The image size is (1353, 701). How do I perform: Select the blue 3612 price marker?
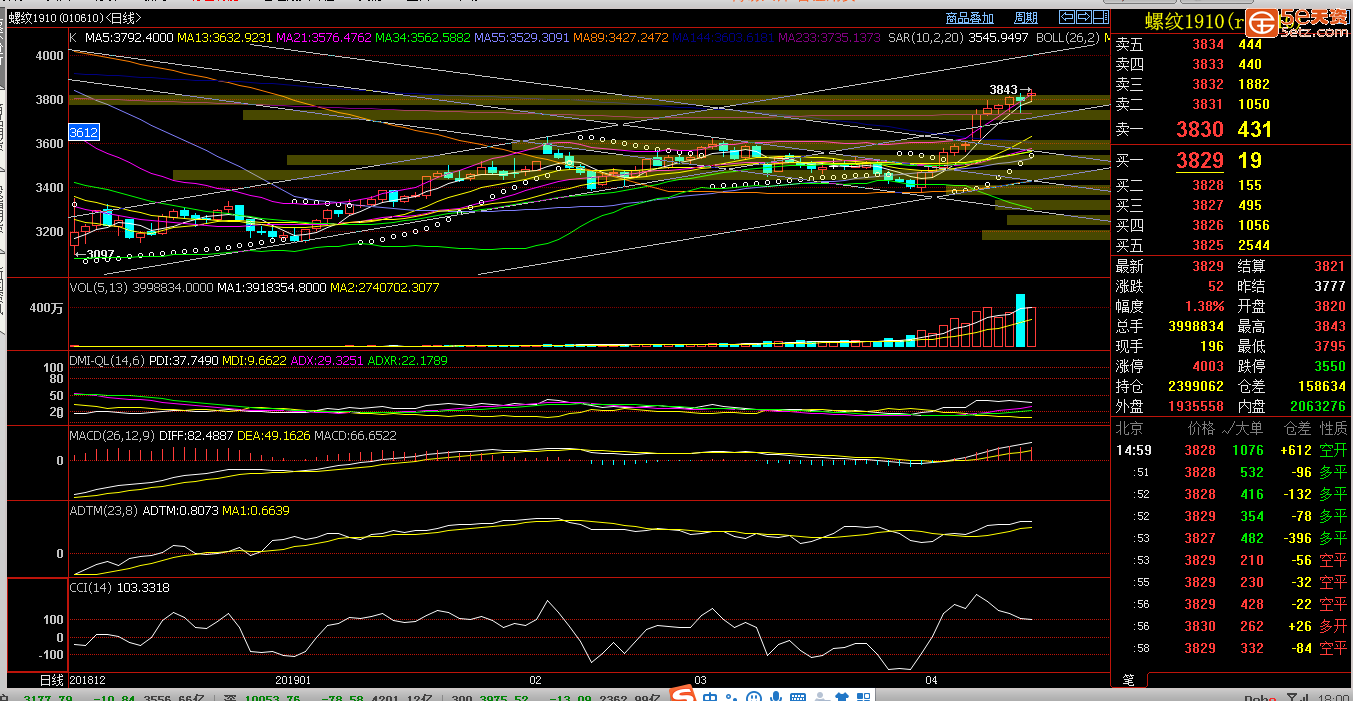click(x=83, y=132)
